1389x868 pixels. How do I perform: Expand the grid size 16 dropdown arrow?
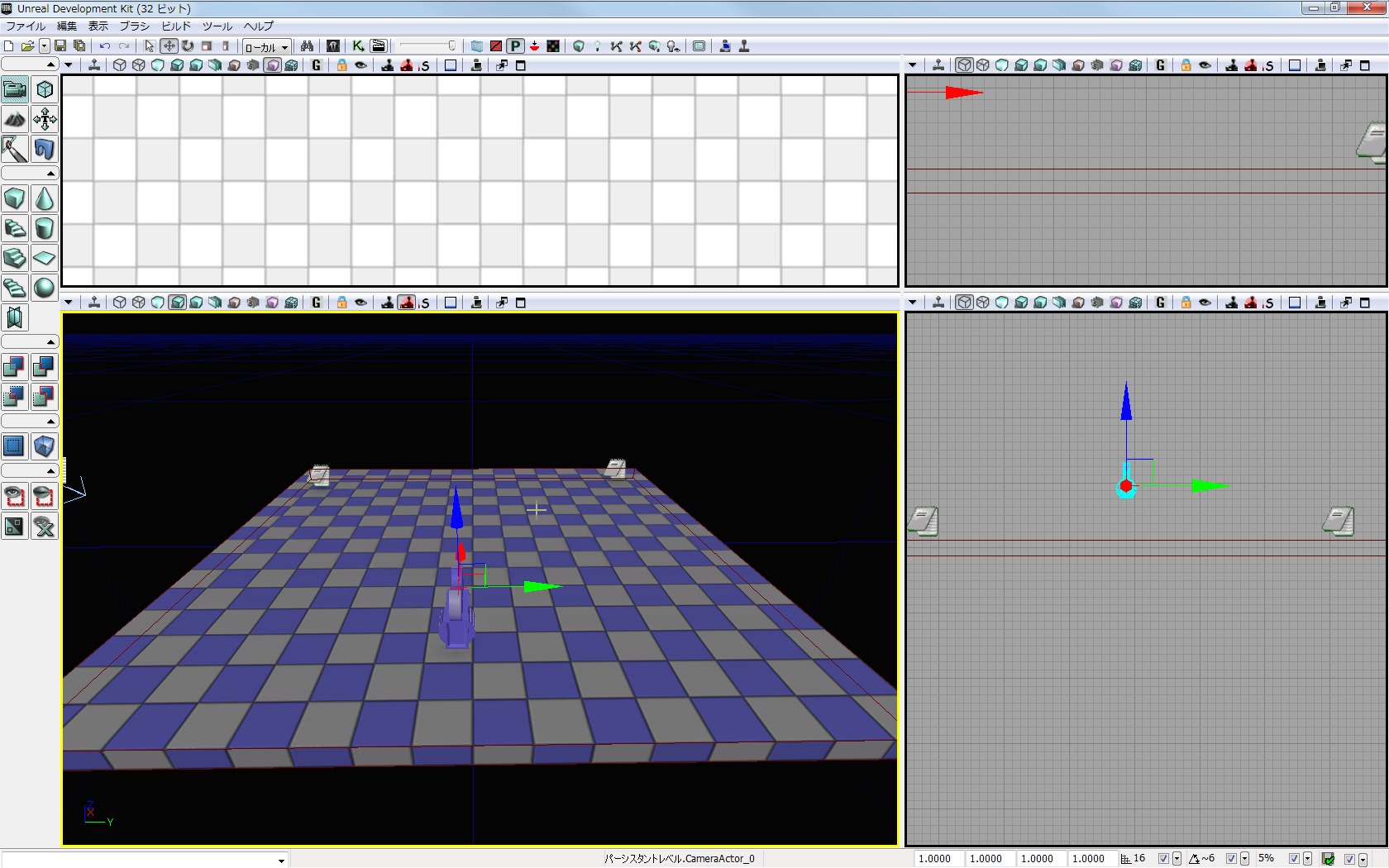(1177, 859)
